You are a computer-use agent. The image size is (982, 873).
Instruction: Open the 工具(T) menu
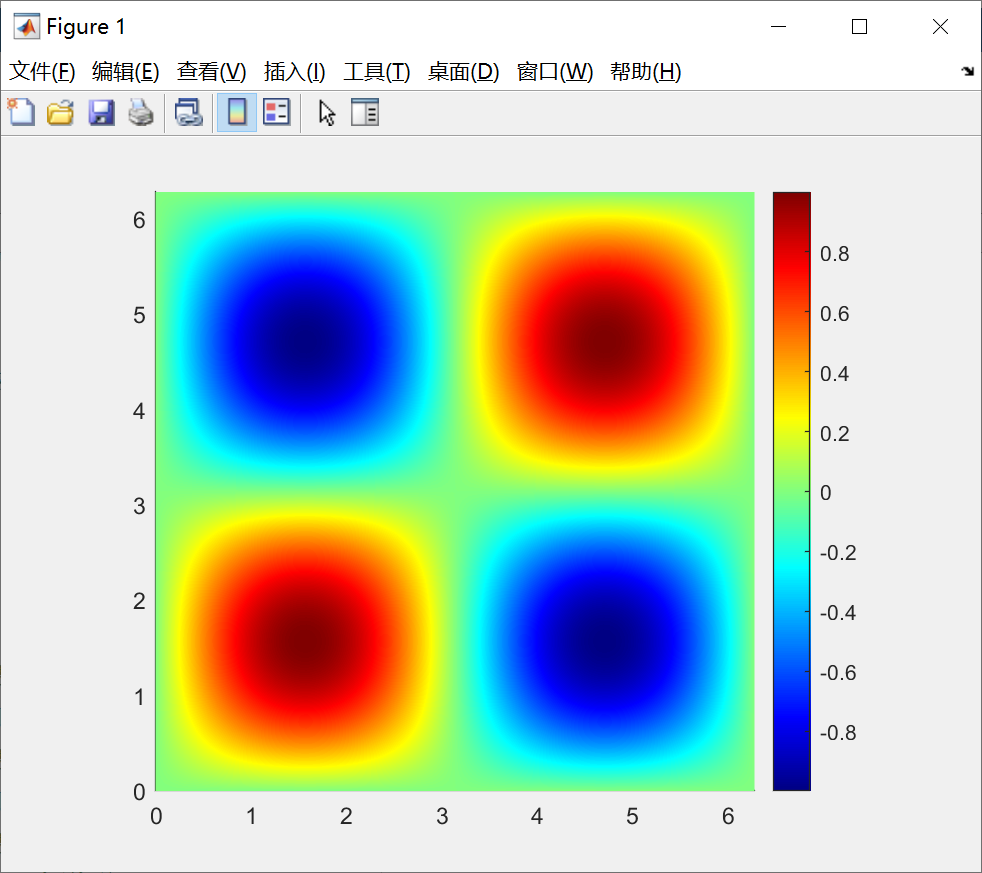pyautogui.click(x=376, y=71)
